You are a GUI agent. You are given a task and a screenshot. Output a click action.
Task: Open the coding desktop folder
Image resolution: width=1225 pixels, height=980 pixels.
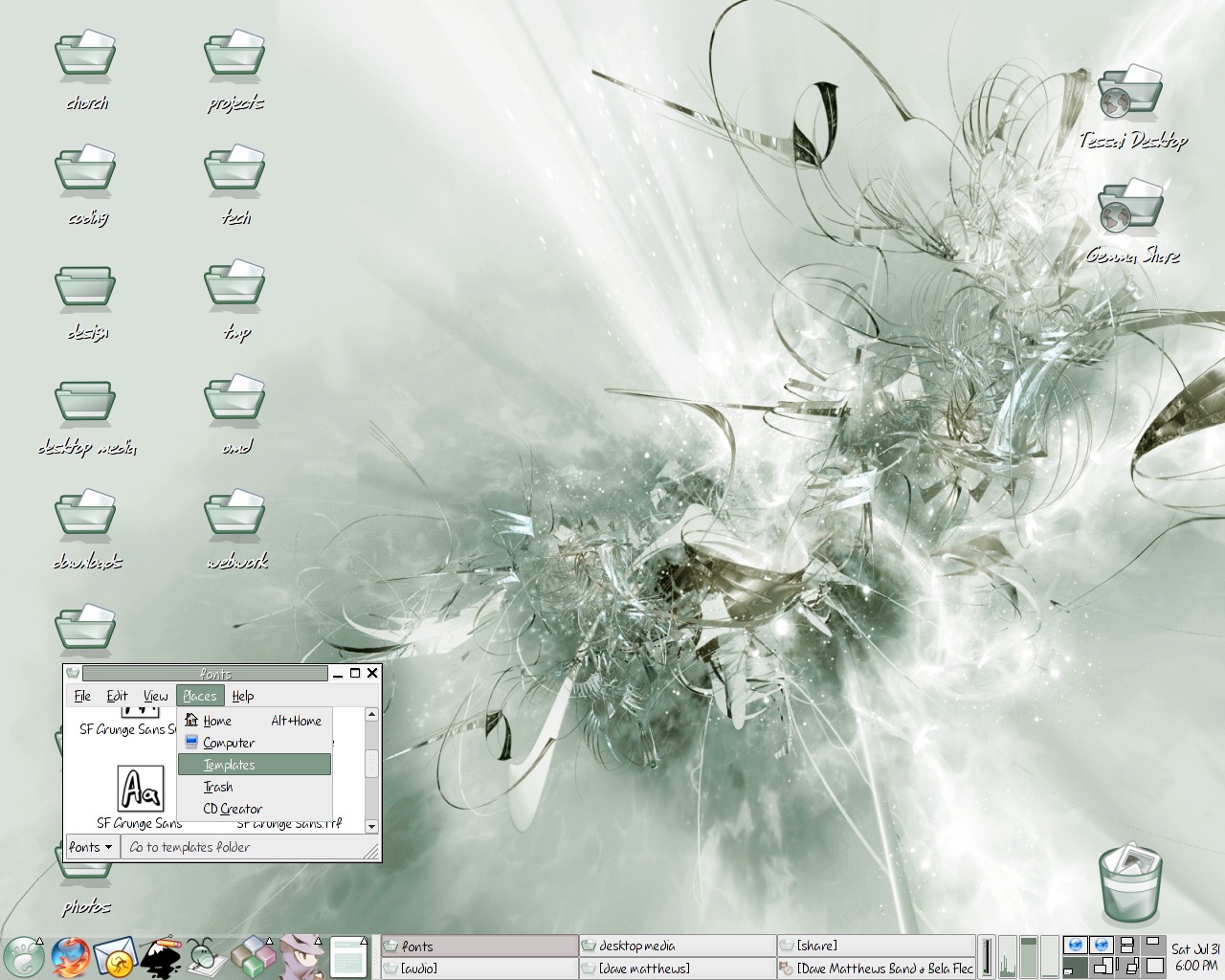[85, 169]
